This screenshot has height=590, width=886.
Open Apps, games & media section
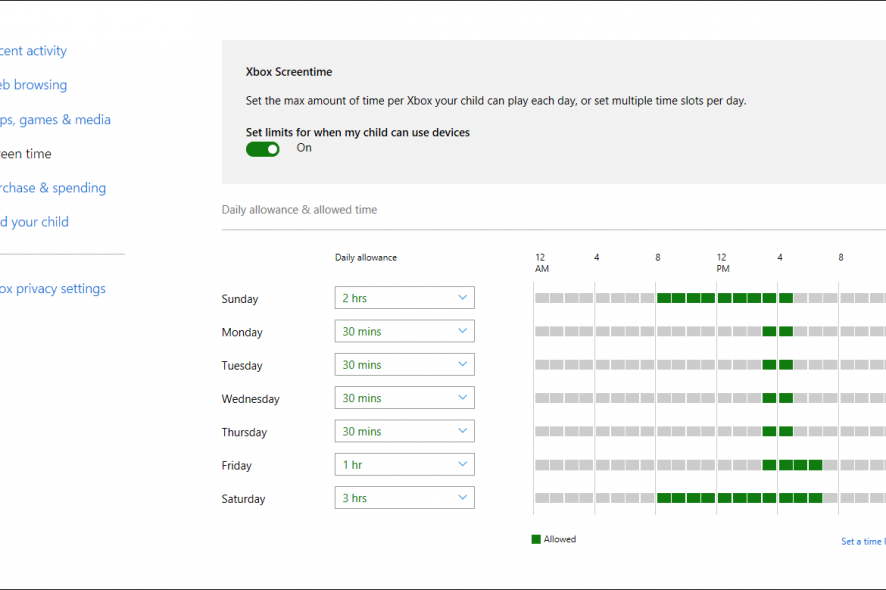(x=55, y=120)
